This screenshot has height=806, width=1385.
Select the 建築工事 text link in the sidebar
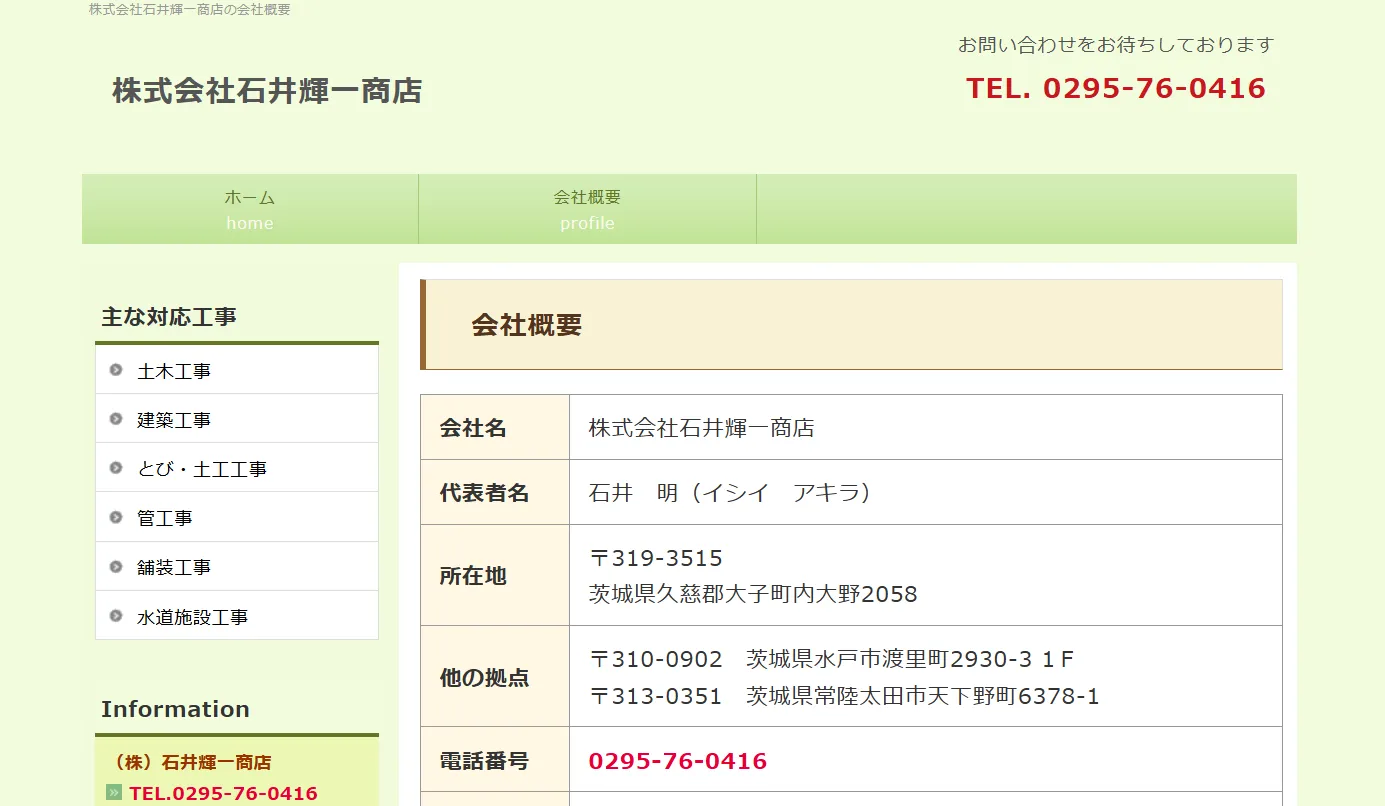(x=174, y=420)
